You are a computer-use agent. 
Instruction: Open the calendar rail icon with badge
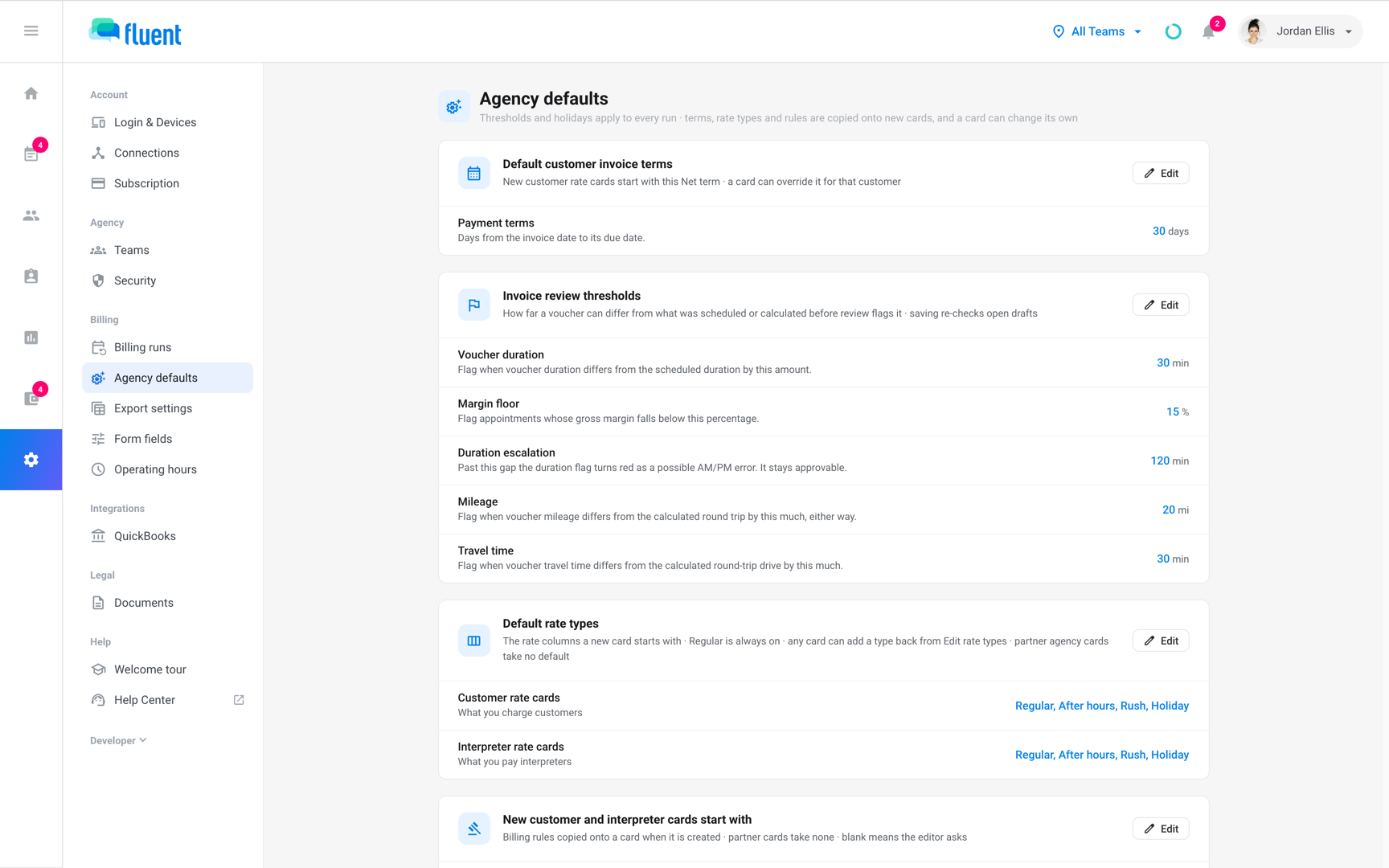click(x=31, y=154)
